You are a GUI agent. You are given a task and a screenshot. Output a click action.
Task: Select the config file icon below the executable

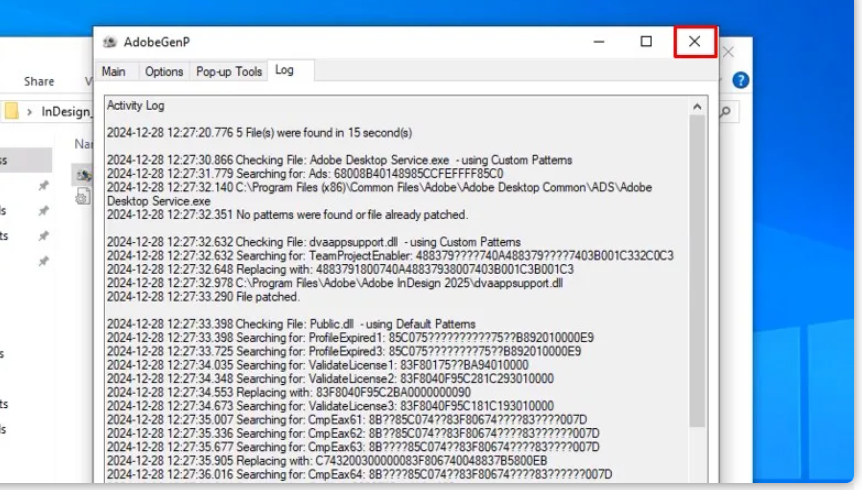pos(83,197)
